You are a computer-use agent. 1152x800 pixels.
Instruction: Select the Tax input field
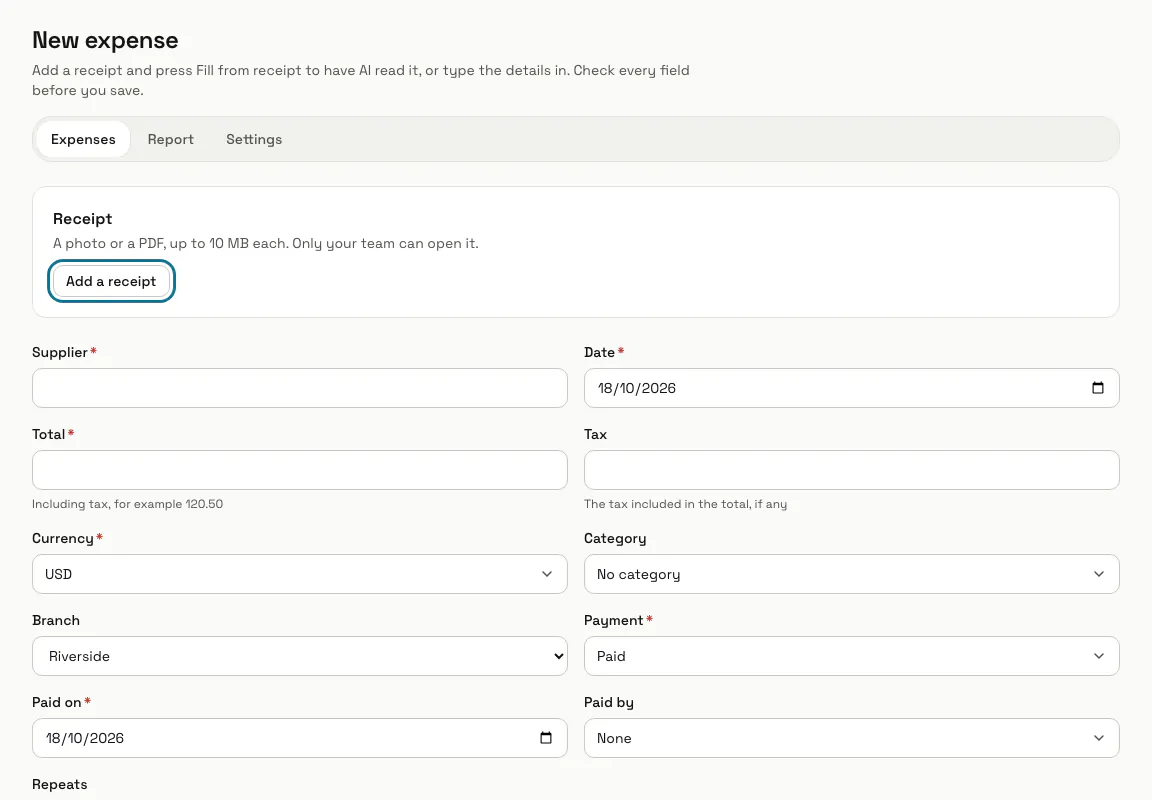pos(852,470)
